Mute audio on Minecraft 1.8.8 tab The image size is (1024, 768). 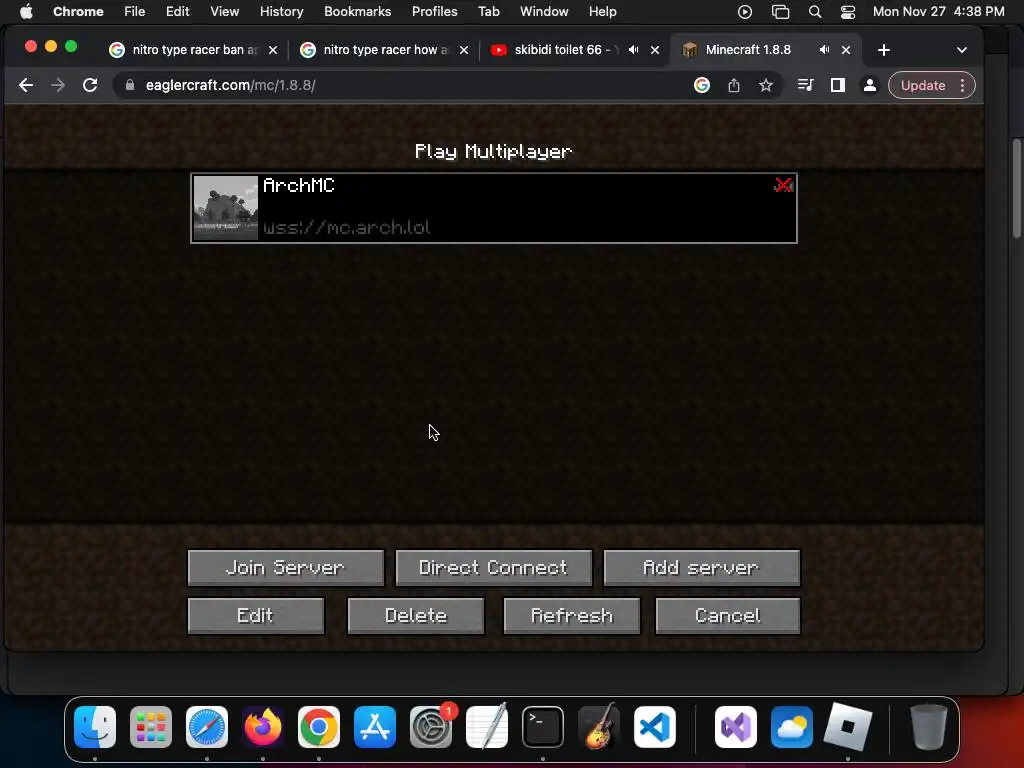click(x=824, y=50)
